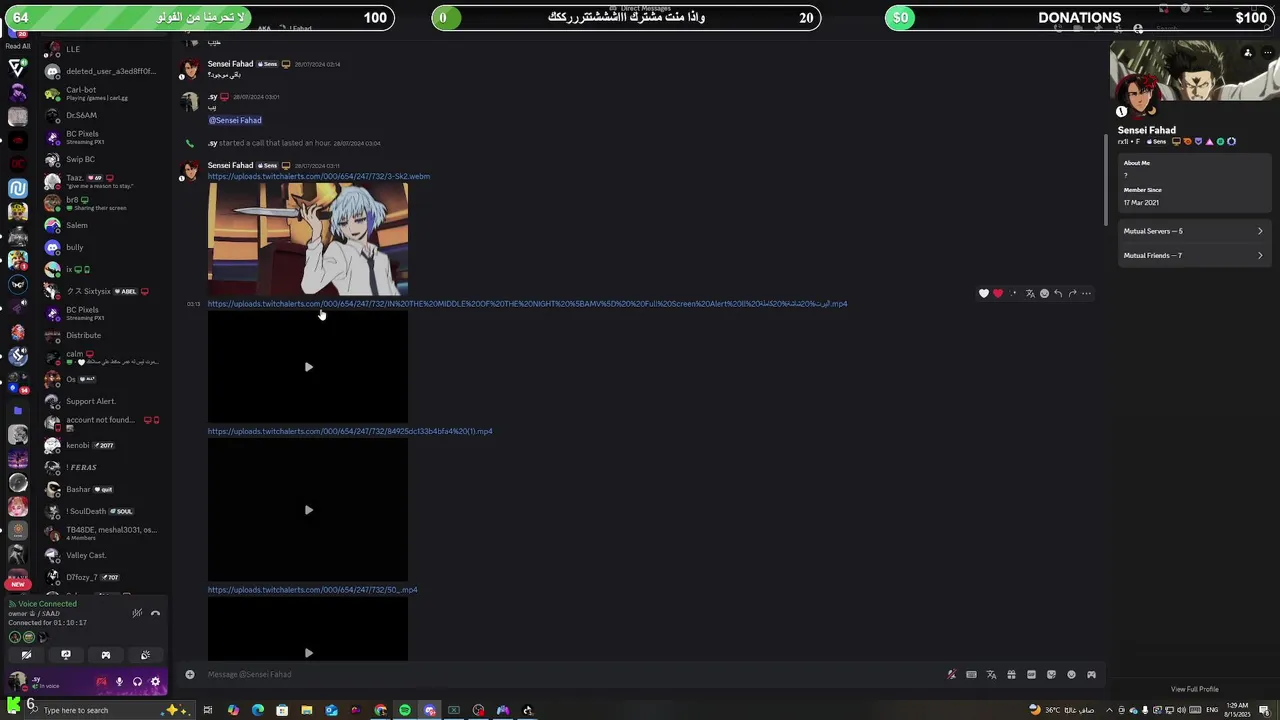Click the plus attach button in message bar
1280x720 pixels.
point(190,674)
